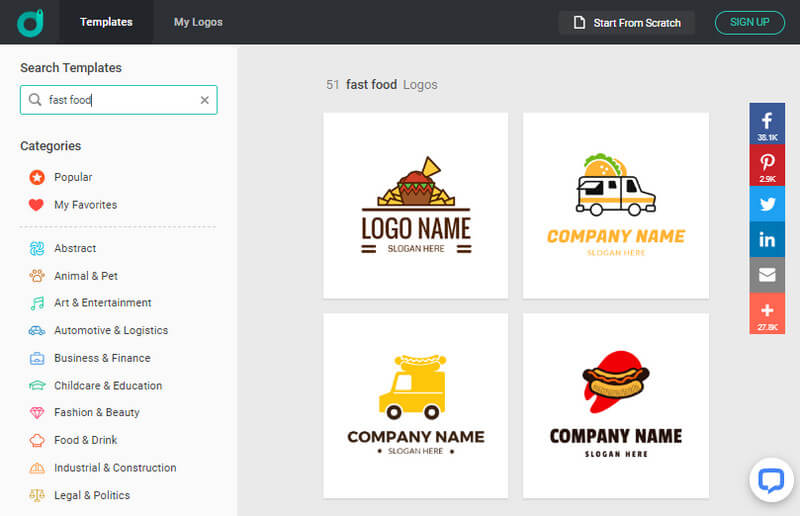Share via Pinterest icon
Viewport: 800px width, 516px height.
coord(767,164)
